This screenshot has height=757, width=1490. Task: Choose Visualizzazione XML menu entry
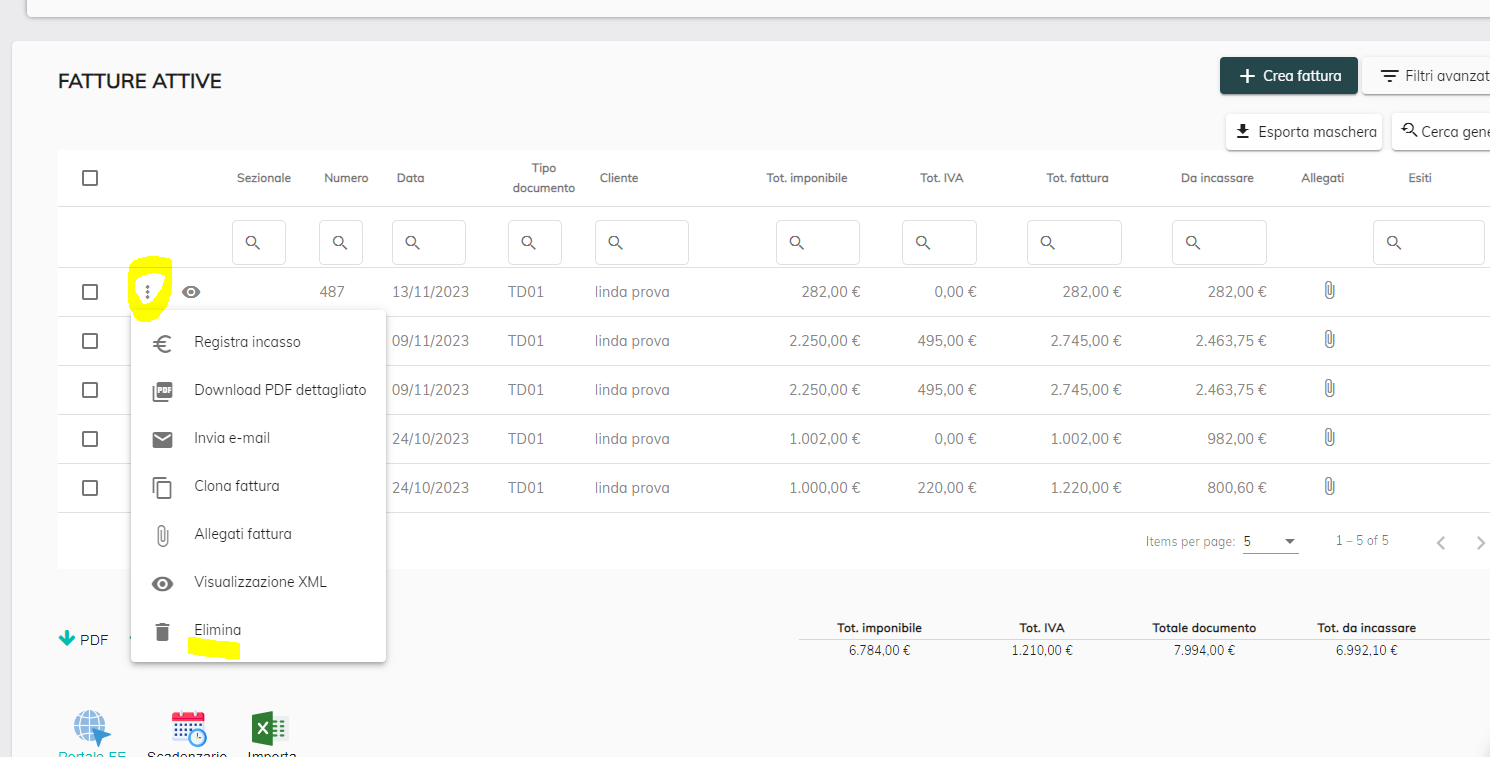(258, 582)
